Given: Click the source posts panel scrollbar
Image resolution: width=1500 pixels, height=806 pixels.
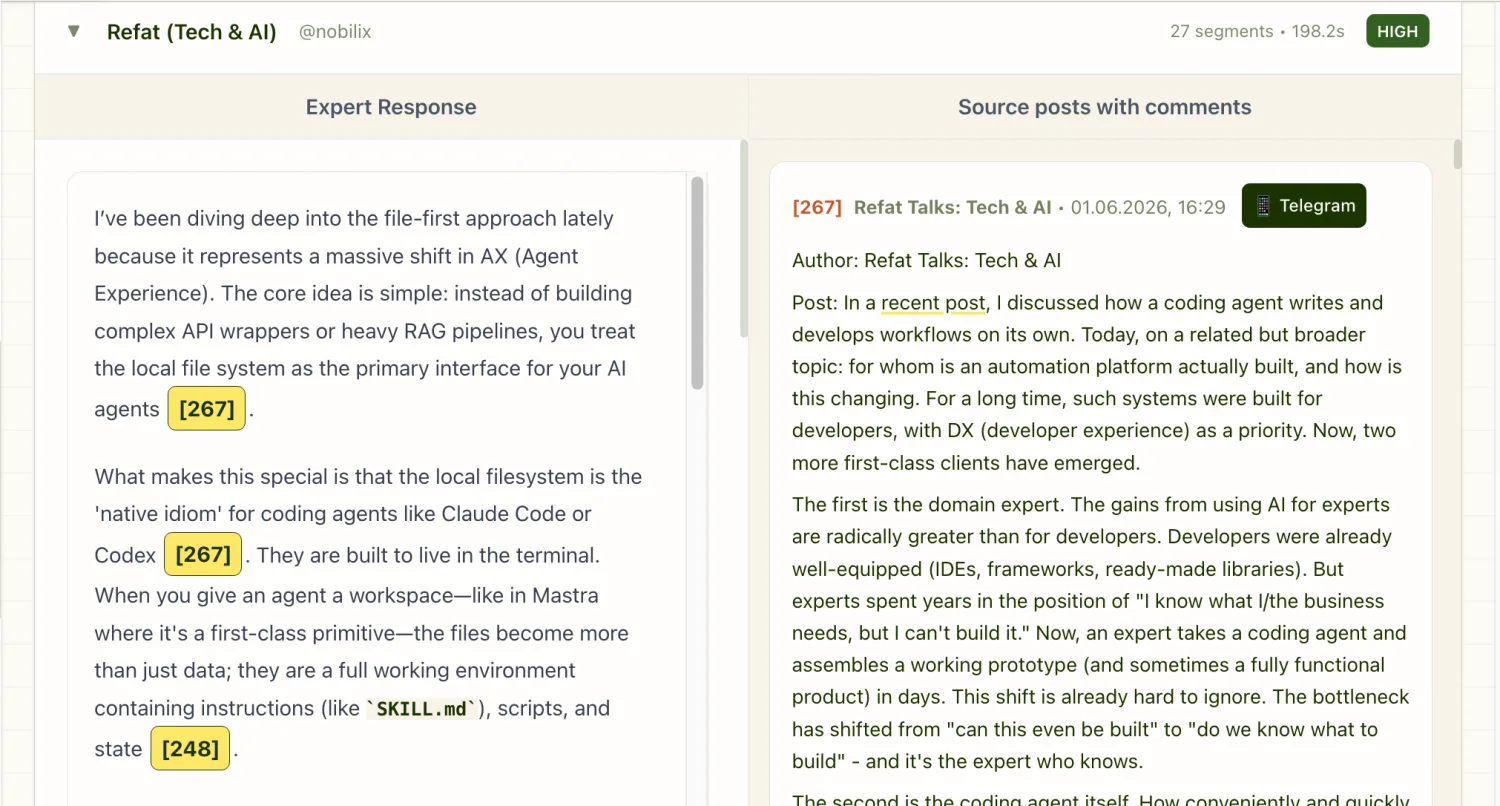Looking at the screenshot, I should (1457, 154).
